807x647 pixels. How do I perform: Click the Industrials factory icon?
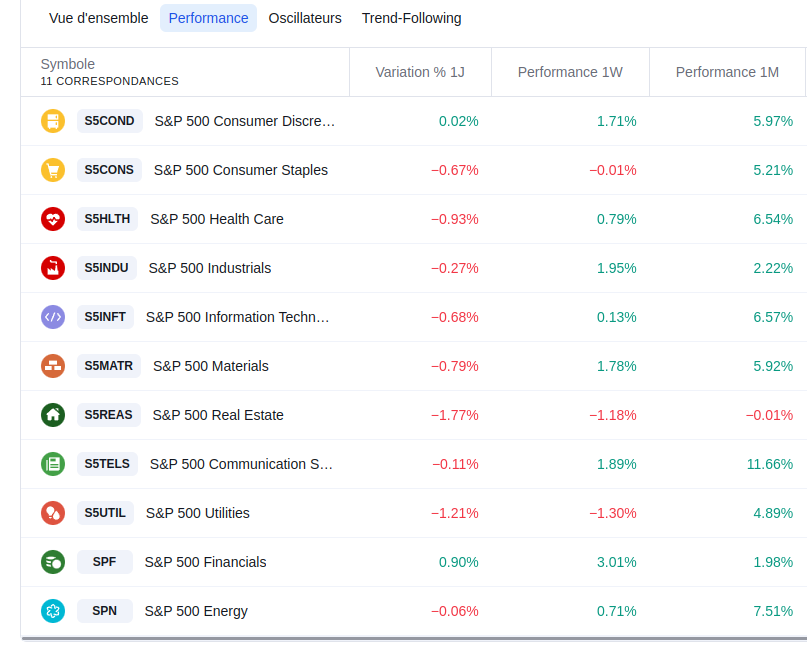coord(53,268)
